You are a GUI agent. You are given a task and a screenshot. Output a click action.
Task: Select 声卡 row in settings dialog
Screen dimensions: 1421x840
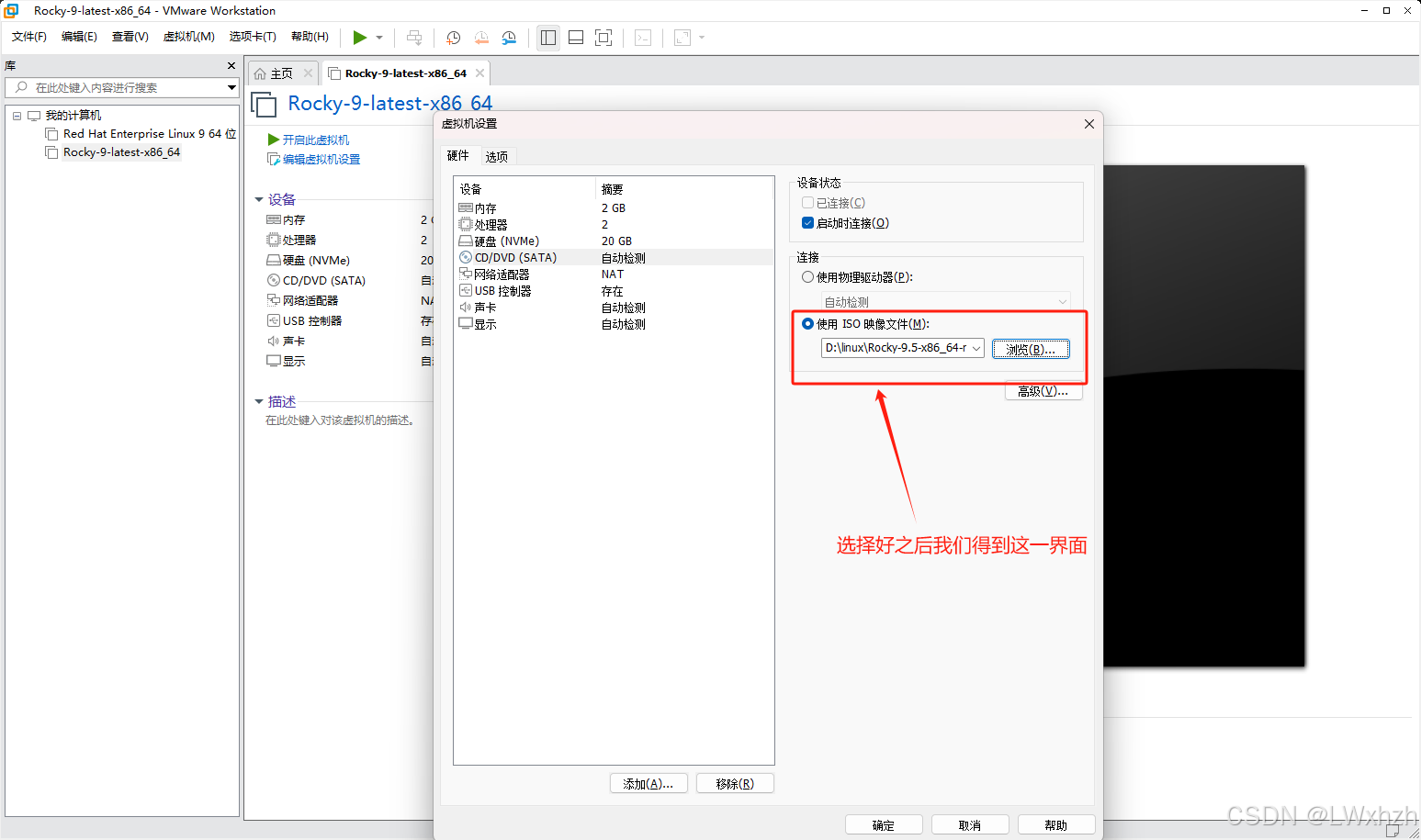(x=615, y=308)
